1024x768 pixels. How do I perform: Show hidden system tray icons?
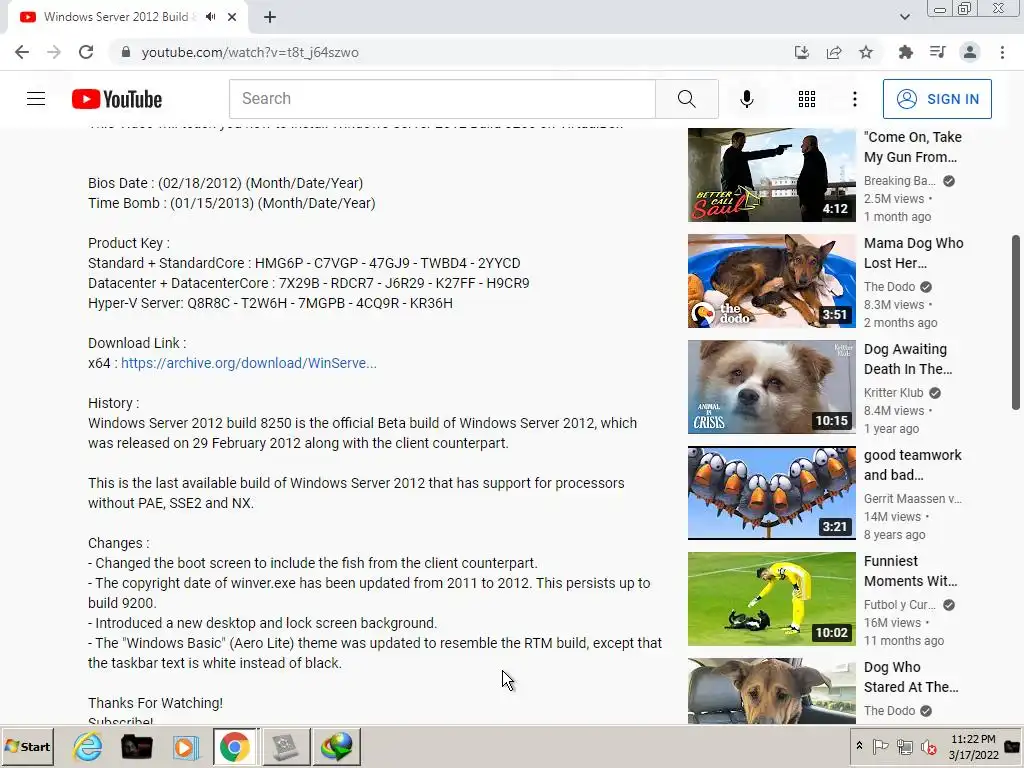[x=859, y=746]
